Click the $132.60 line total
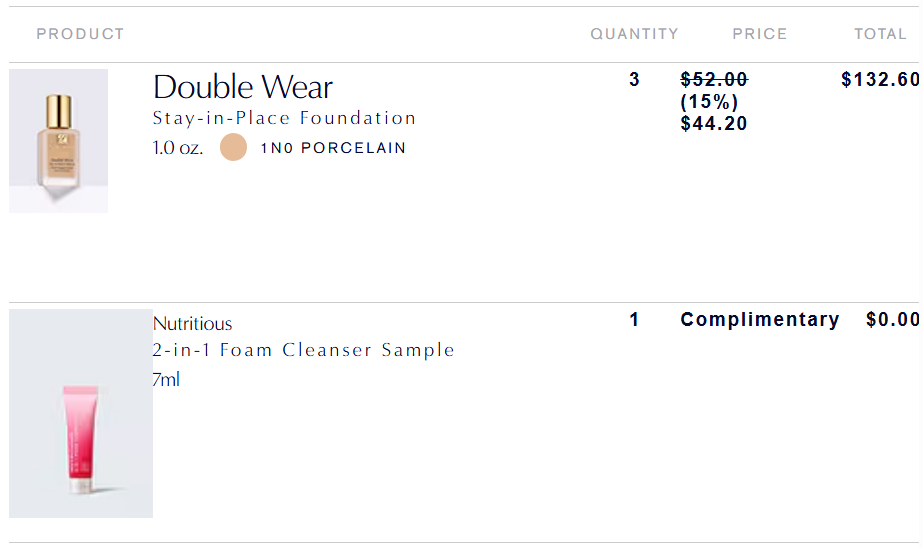 click(880, 80)
